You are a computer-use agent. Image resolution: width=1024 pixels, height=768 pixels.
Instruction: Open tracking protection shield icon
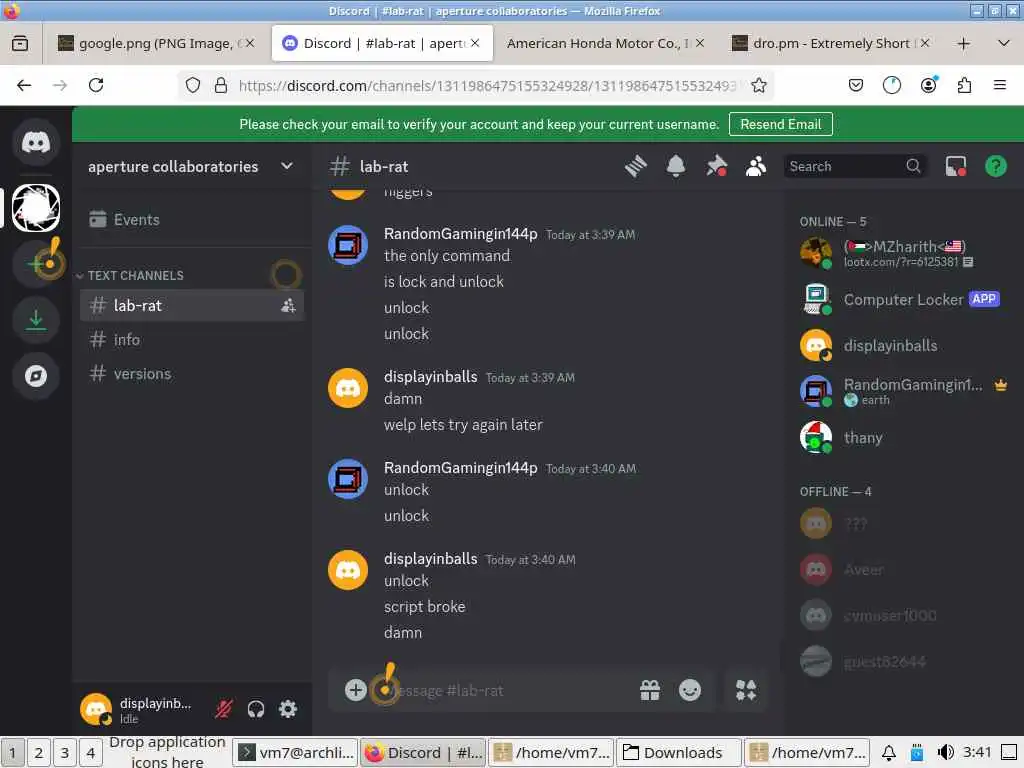pos(193,86)
